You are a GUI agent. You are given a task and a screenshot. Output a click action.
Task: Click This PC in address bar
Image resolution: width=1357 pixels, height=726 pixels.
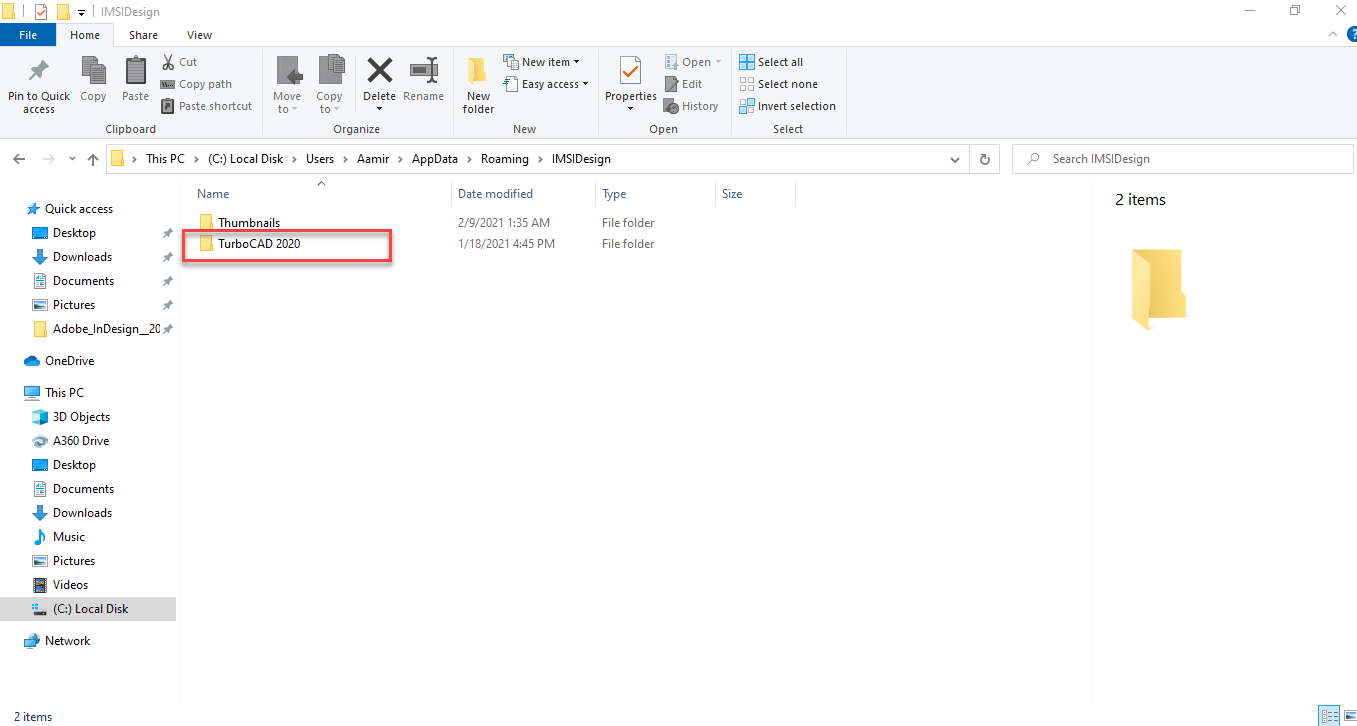(x=165, y=159)
